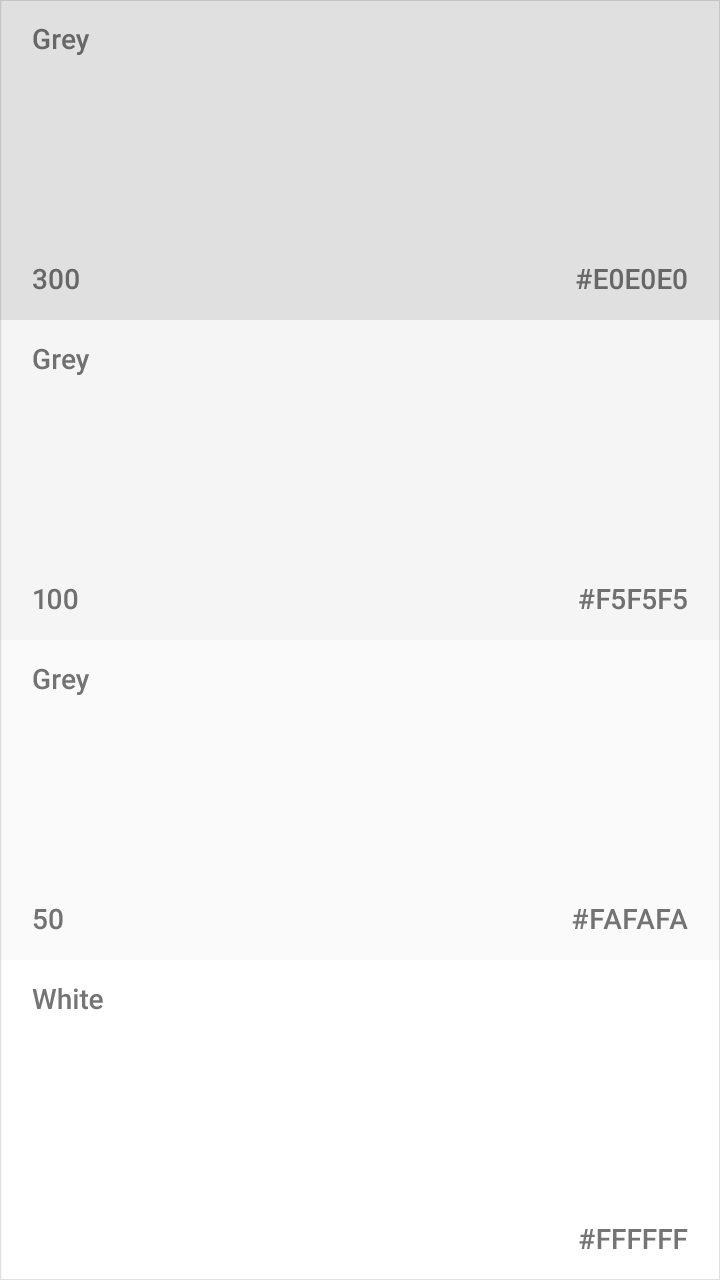Click the 100 shade number
720x1280 pixels.
coord(55,600)
